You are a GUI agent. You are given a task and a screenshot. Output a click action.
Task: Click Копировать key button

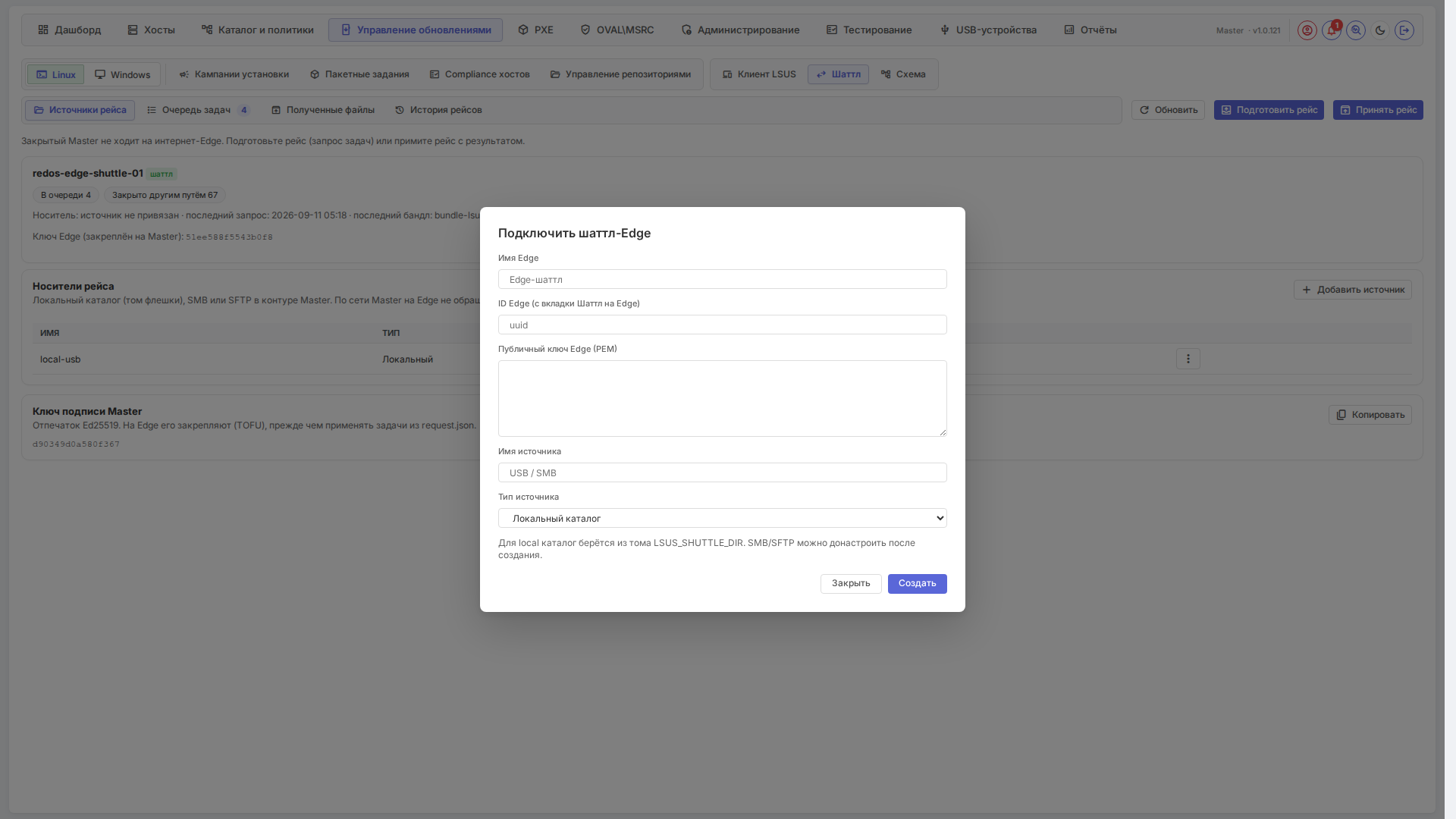pos(1370,415)
